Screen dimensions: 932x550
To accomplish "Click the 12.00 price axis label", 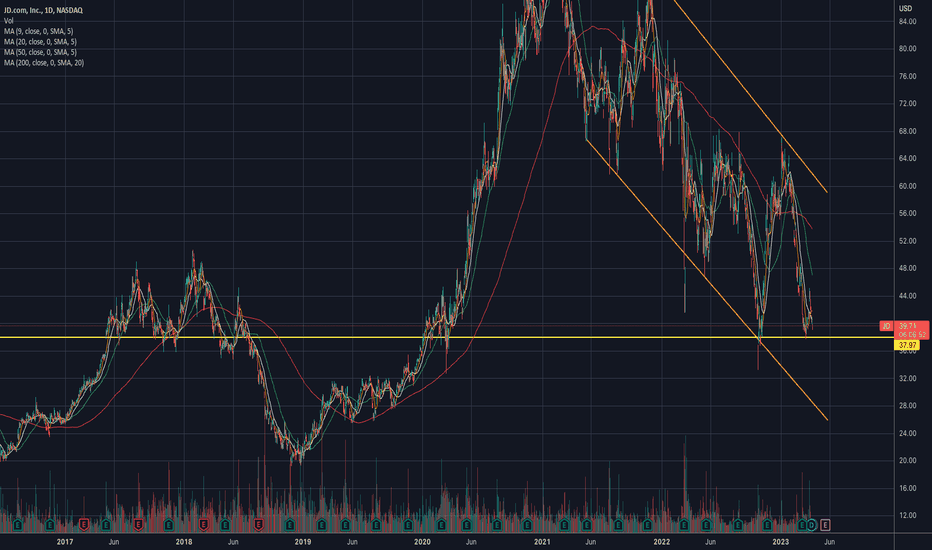I will point(907,516).
